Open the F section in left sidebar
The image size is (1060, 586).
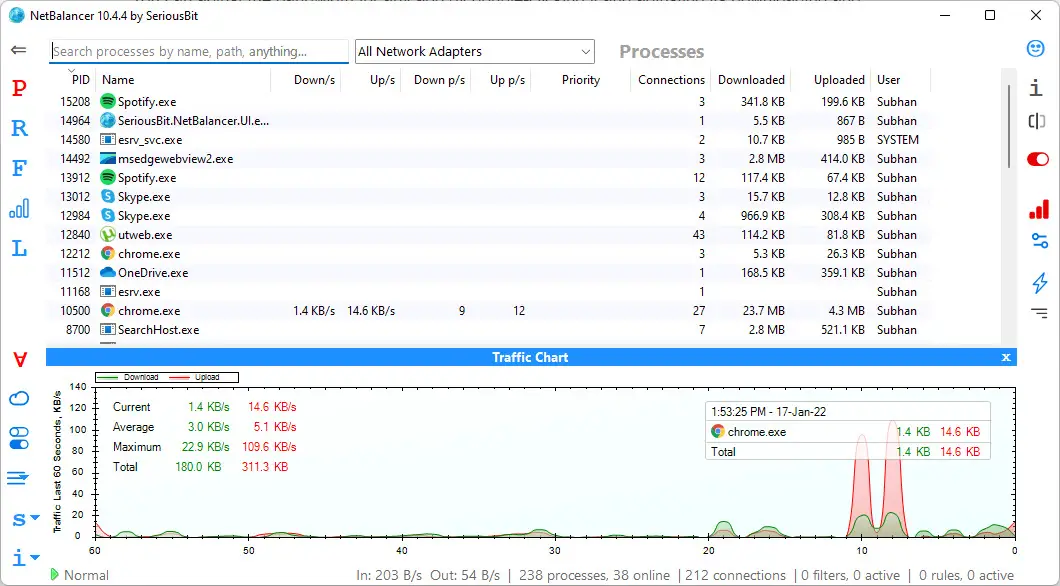coord(19,168)
